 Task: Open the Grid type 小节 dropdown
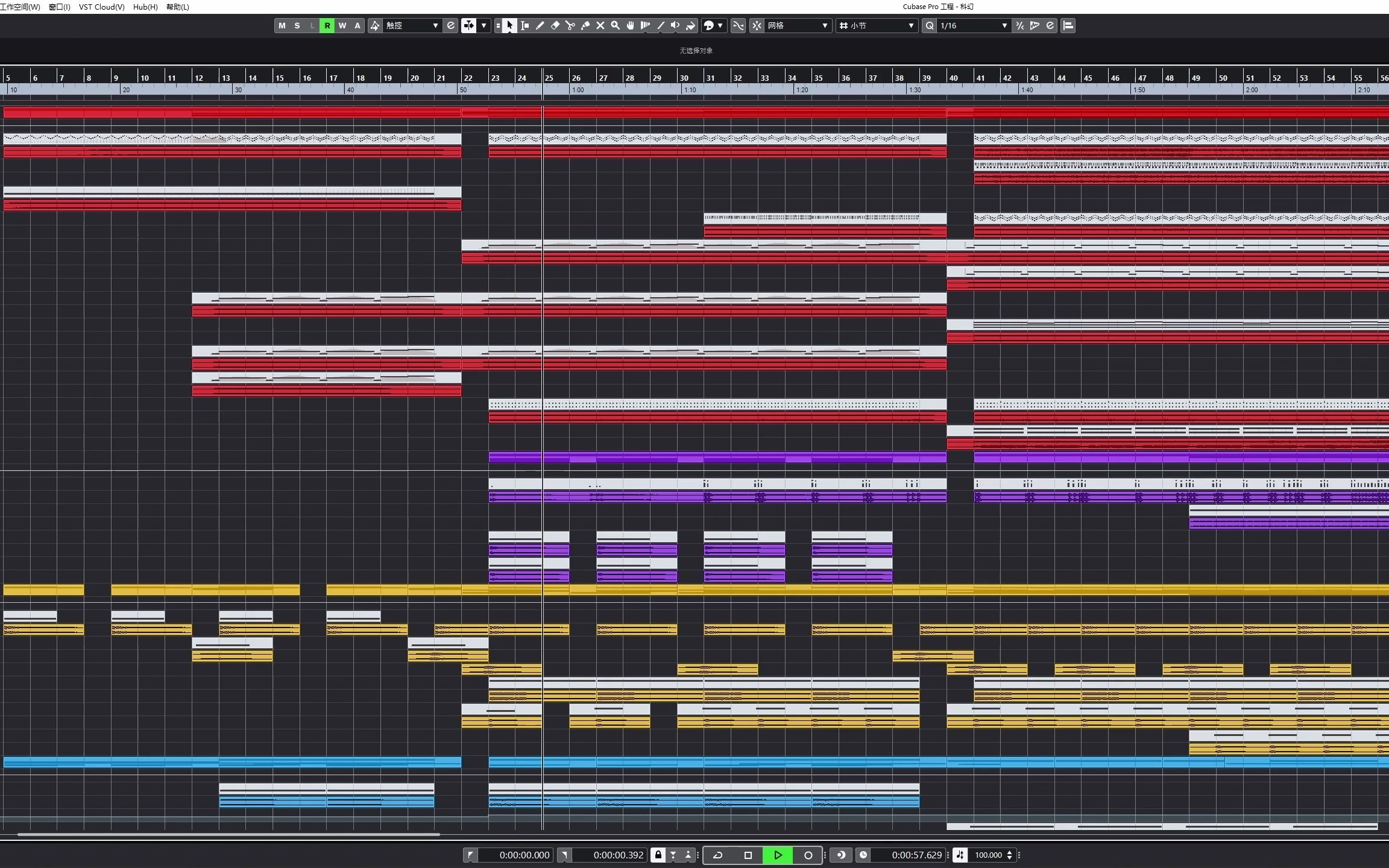[x=877, y=25]
